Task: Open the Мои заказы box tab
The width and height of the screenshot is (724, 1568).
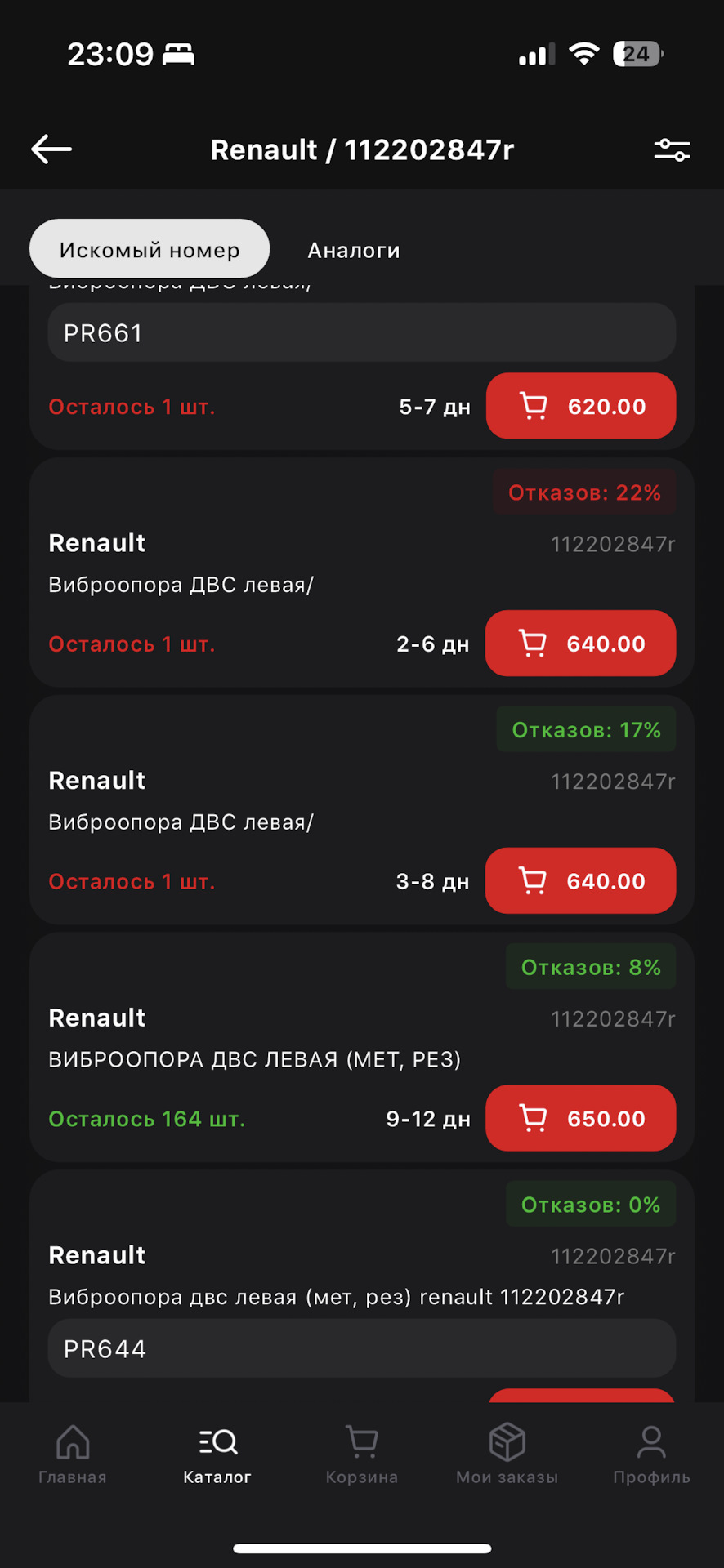Action: (x=507, y=1454)
